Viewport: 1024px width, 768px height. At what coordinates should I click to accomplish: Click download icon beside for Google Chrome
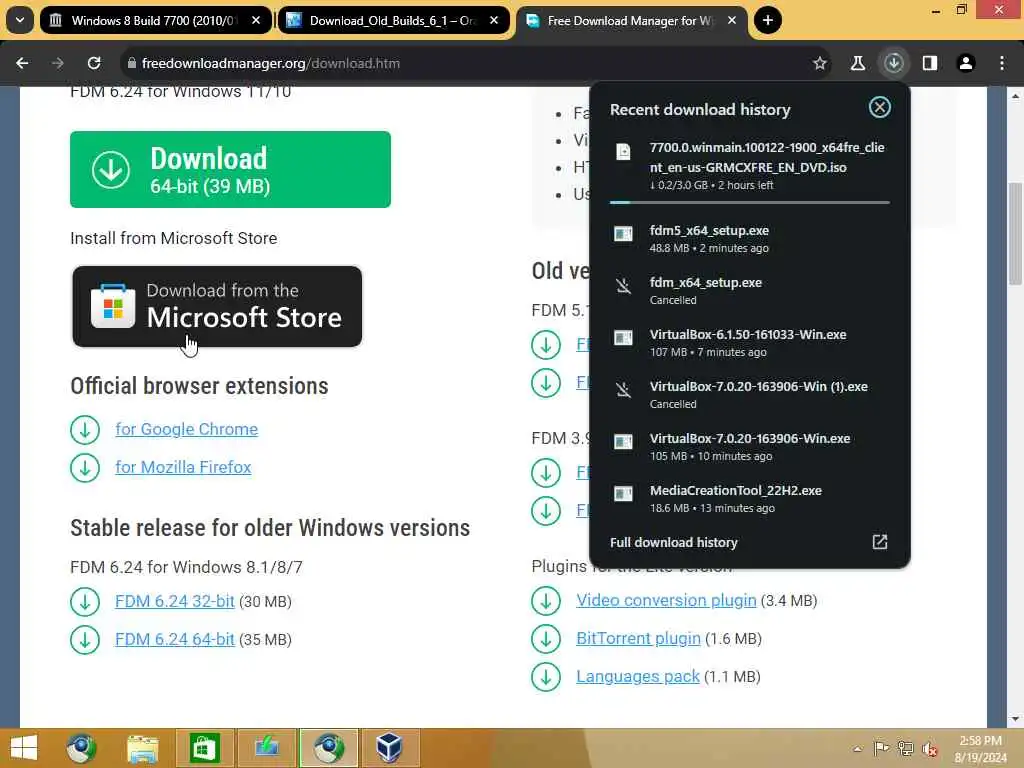click(85, 430)
